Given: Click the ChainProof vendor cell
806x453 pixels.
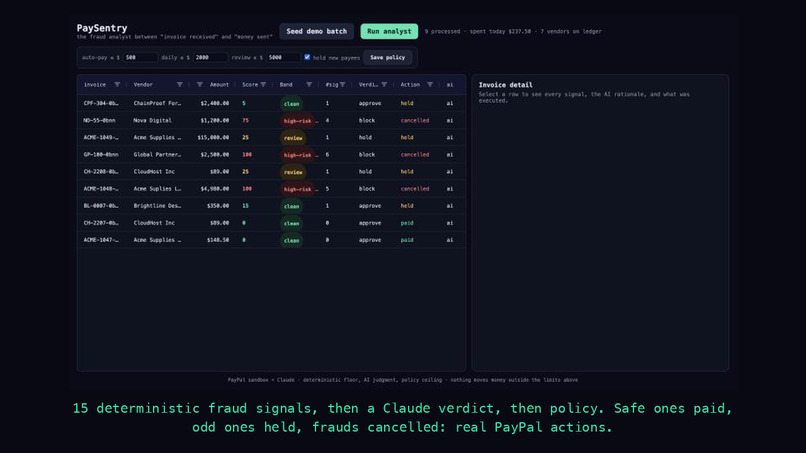Looking at the screenshot, I should 157,103.
